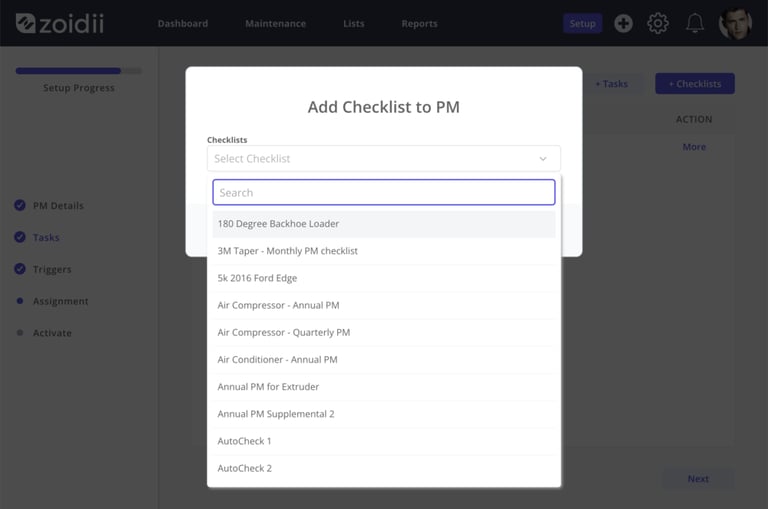Click the Next button

[x=698, y=479]
